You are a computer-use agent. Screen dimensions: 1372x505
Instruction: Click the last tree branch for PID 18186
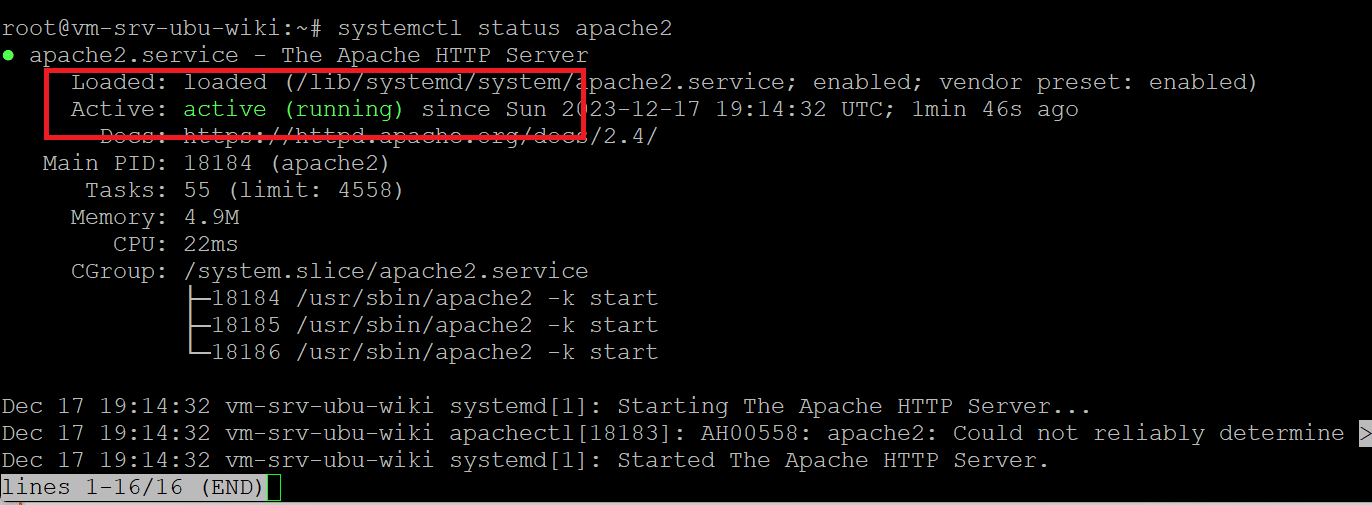coord(197,353)
